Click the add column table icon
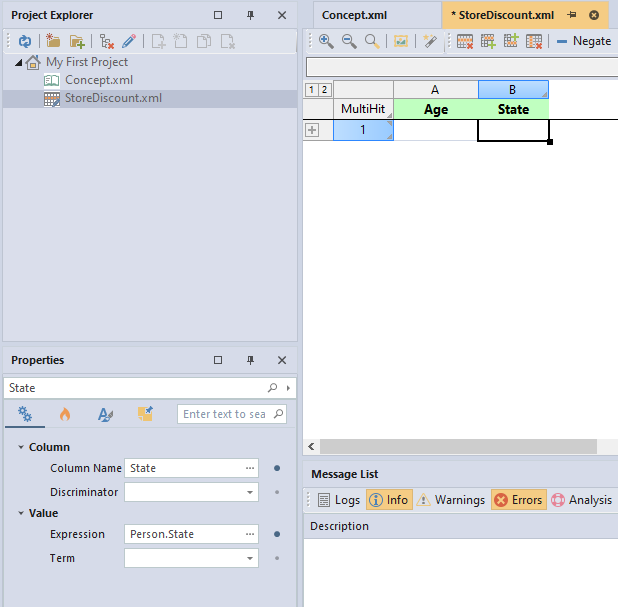This screenshot has width=618, height=607. pos(511,41)
